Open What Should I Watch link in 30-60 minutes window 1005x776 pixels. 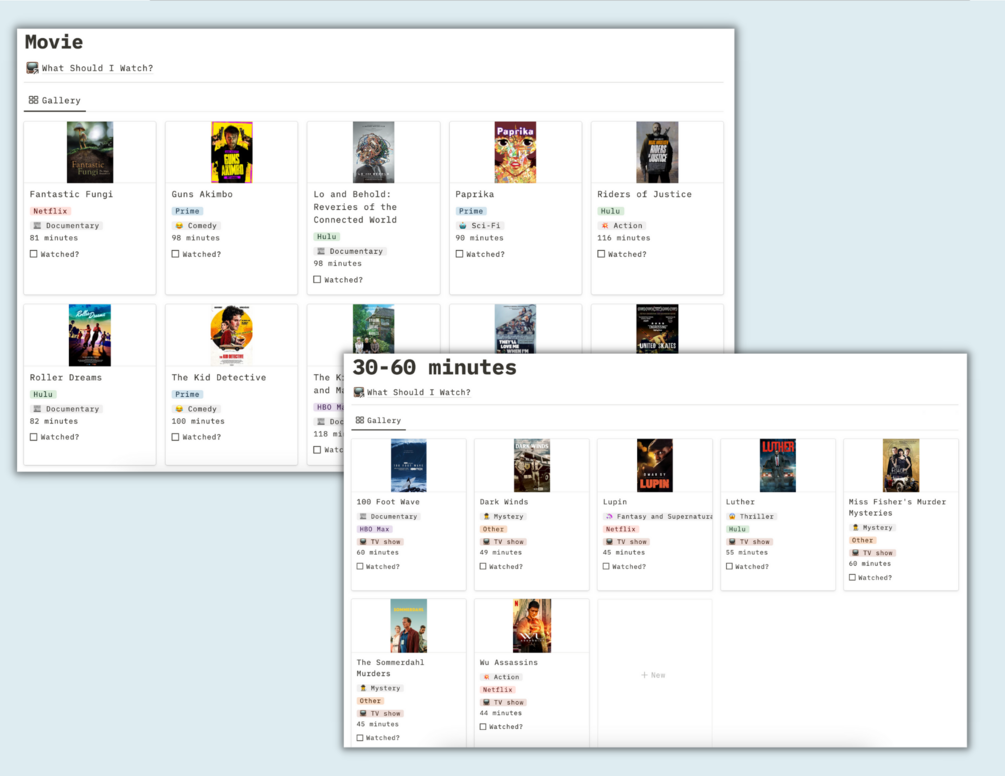coord(419,392)
